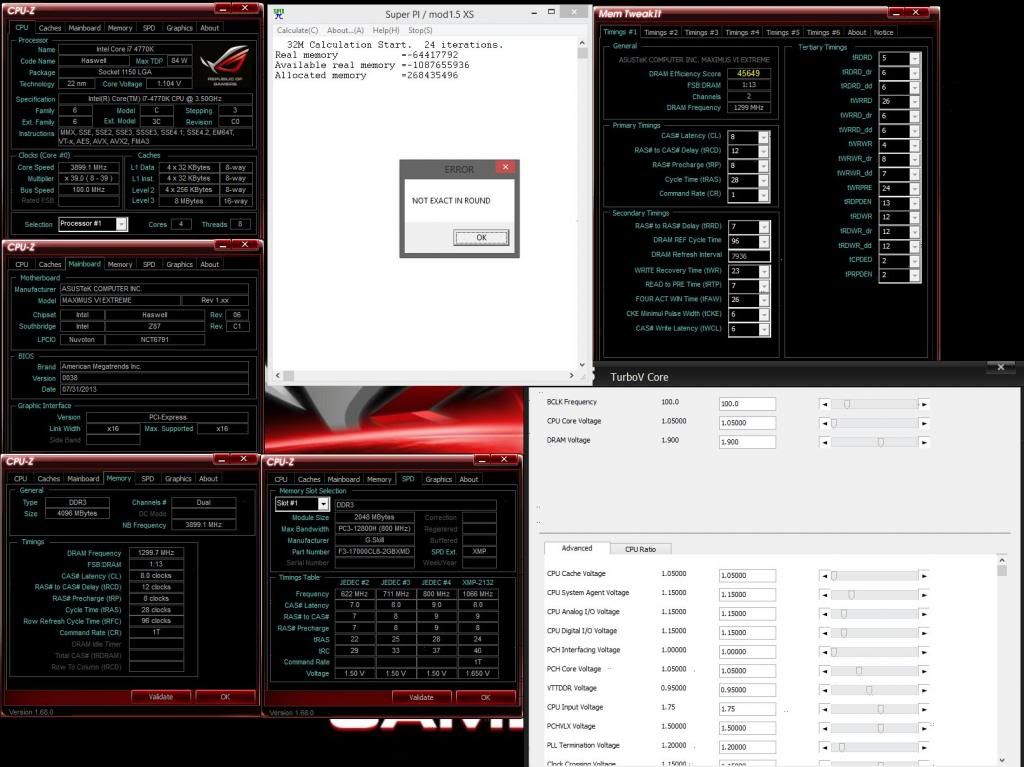Increase CPU Cache Voltage with right arrow
The height and width of the screenshot is (767, 1024).
[x=924, y=575]
